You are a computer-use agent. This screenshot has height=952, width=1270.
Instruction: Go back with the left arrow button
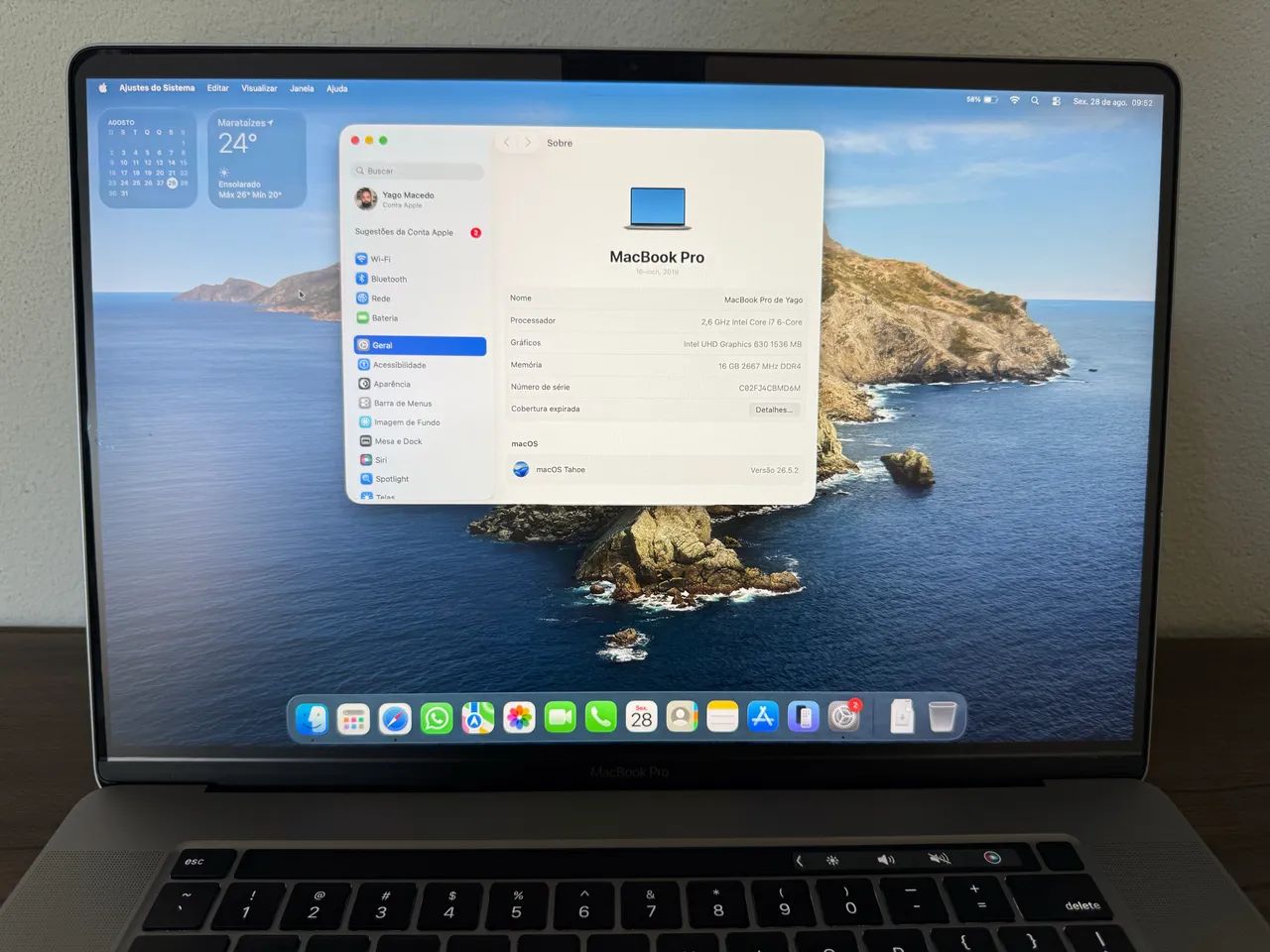507,143
